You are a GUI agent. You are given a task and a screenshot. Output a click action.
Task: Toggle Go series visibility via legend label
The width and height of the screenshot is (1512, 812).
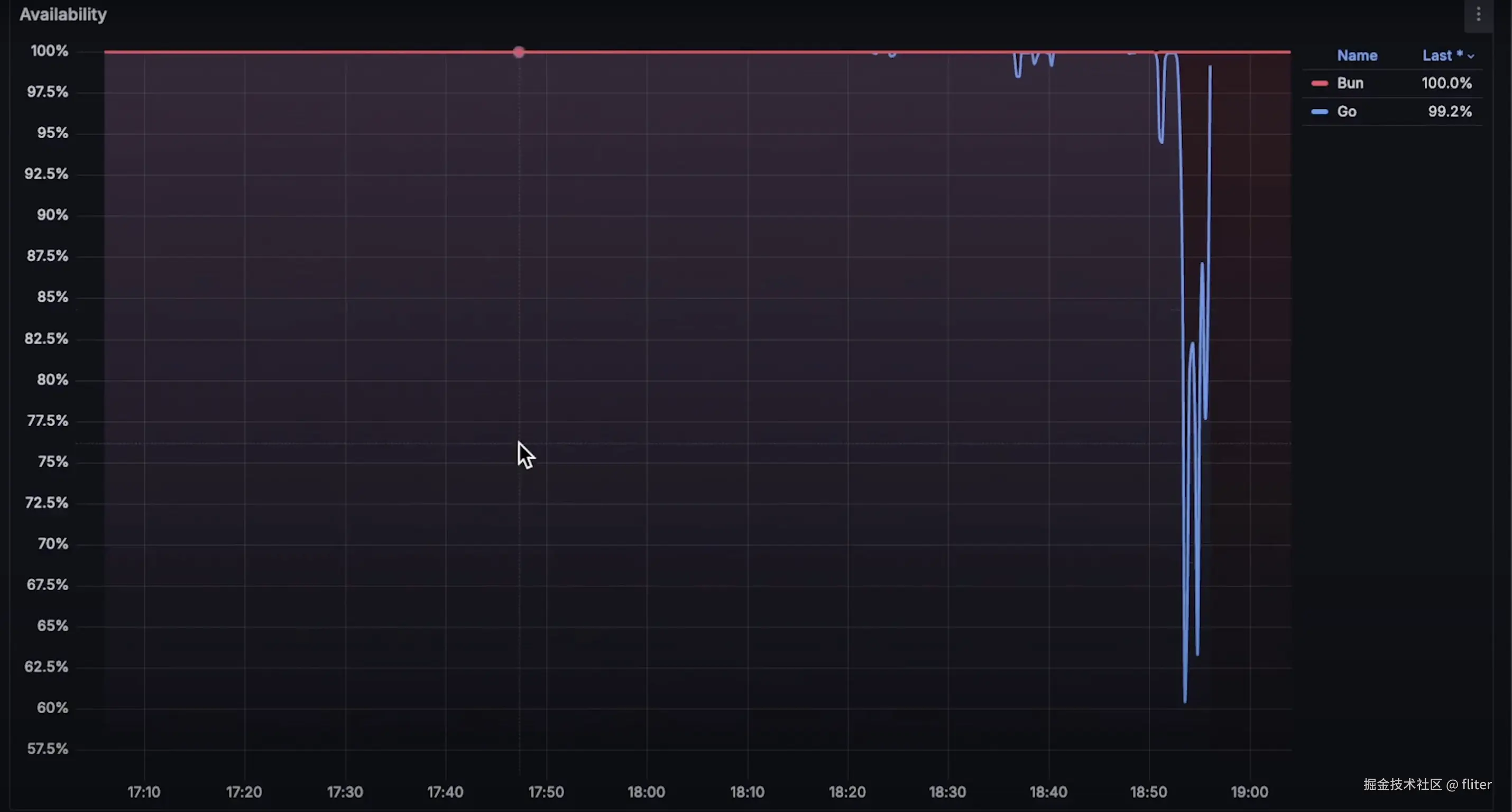tap(1346, 112)
